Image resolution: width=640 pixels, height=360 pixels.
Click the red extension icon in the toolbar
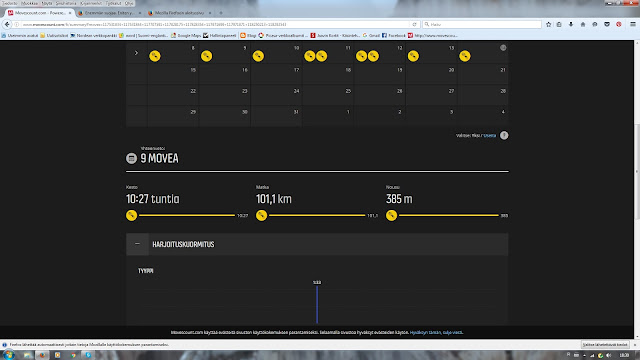coord(619,24)
